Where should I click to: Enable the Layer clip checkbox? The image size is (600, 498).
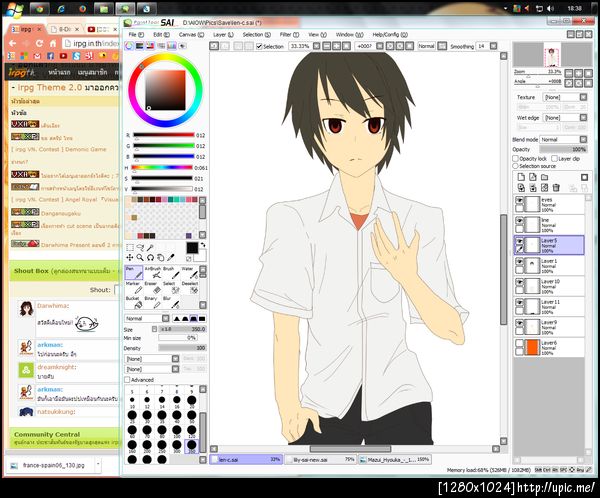coord(554,158)
